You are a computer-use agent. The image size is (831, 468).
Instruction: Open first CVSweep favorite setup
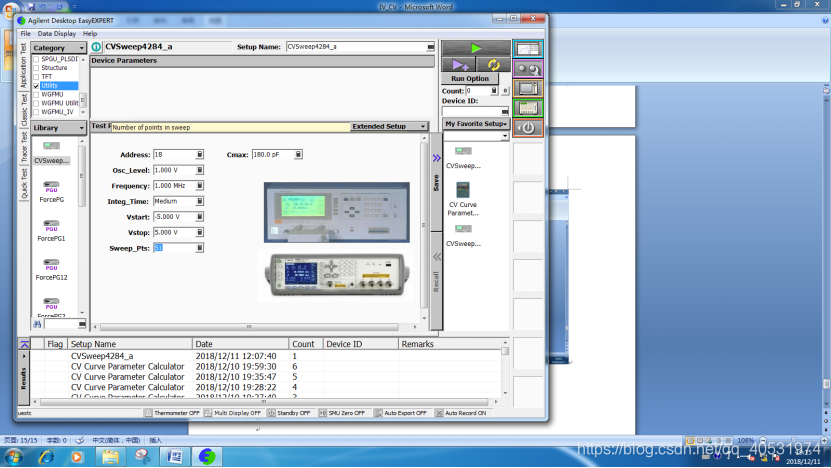click(463, 157)
